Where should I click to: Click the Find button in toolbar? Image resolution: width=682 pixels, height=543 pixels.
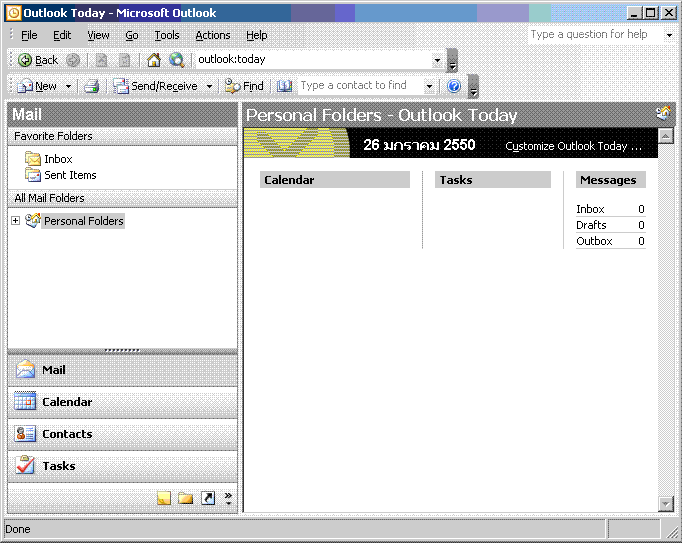tap(244, 86)
